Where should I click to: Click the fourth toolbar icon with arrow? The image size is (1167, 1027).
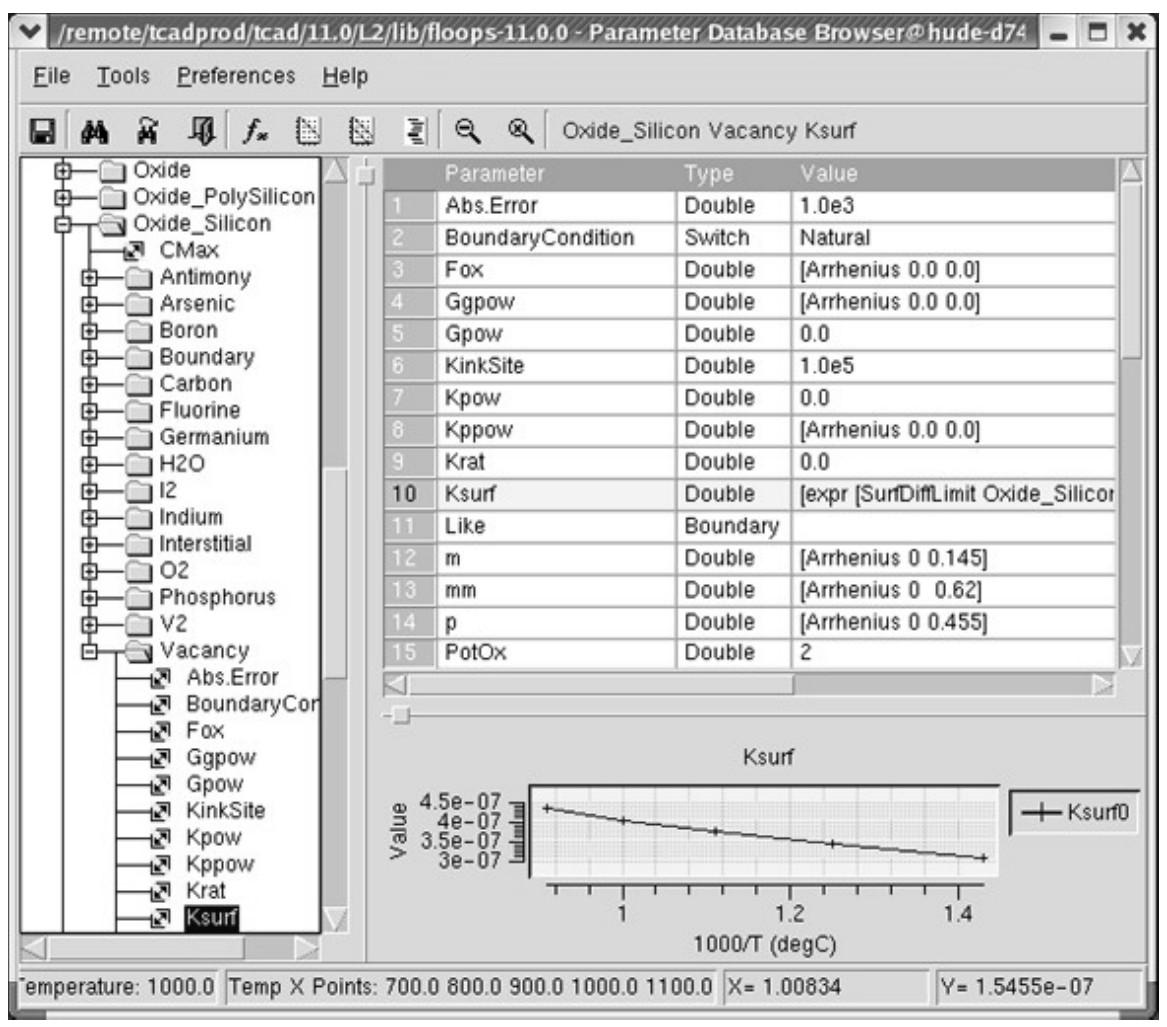click(202, 132)
